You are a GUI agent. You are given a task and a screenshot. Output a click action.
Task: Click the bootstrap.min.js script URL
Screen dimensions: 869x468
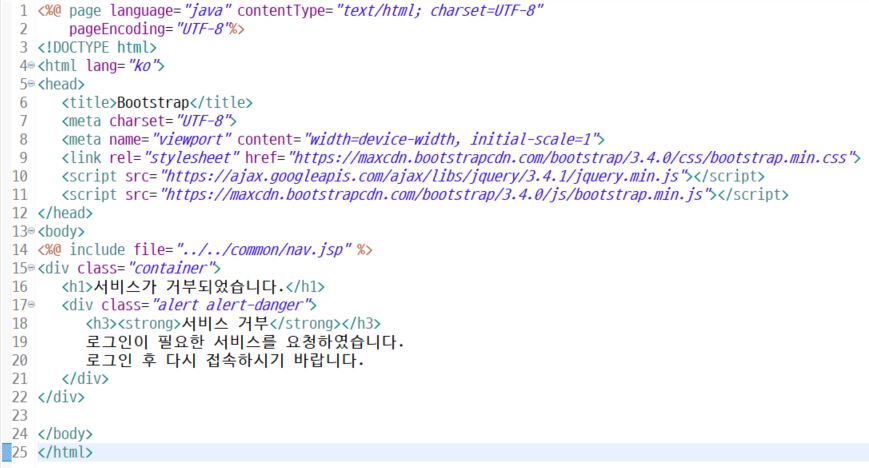coord(435,195)
